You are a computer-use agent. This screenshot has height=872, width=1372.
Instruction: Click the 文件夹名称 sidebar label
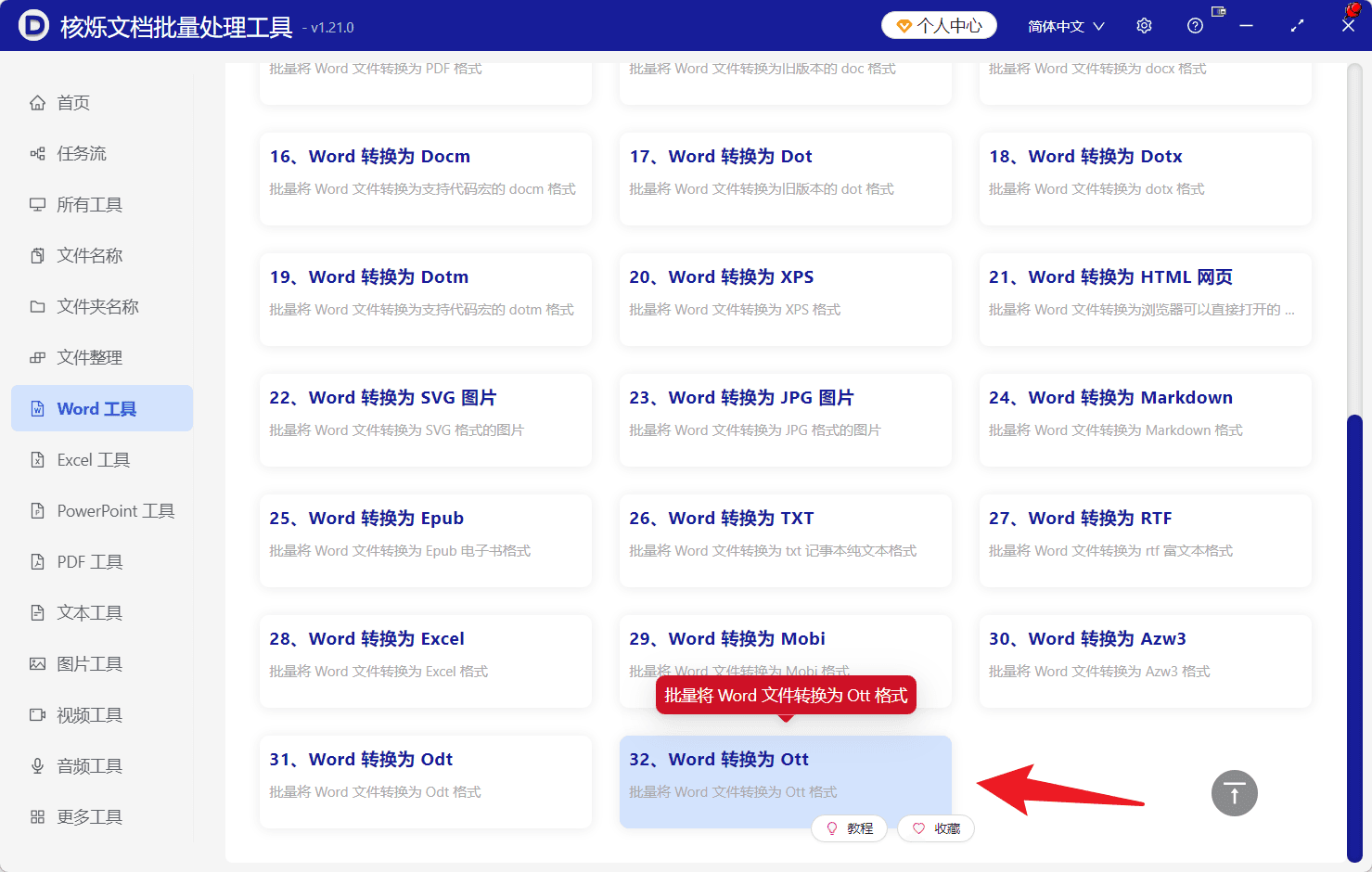click(98, 307)
